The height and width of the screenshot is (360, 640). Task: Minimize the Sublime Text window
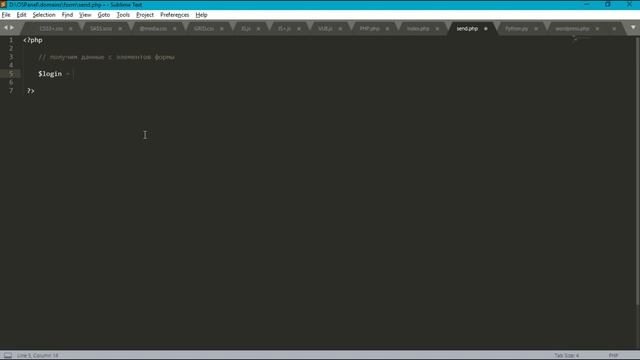tap(587, 4)
